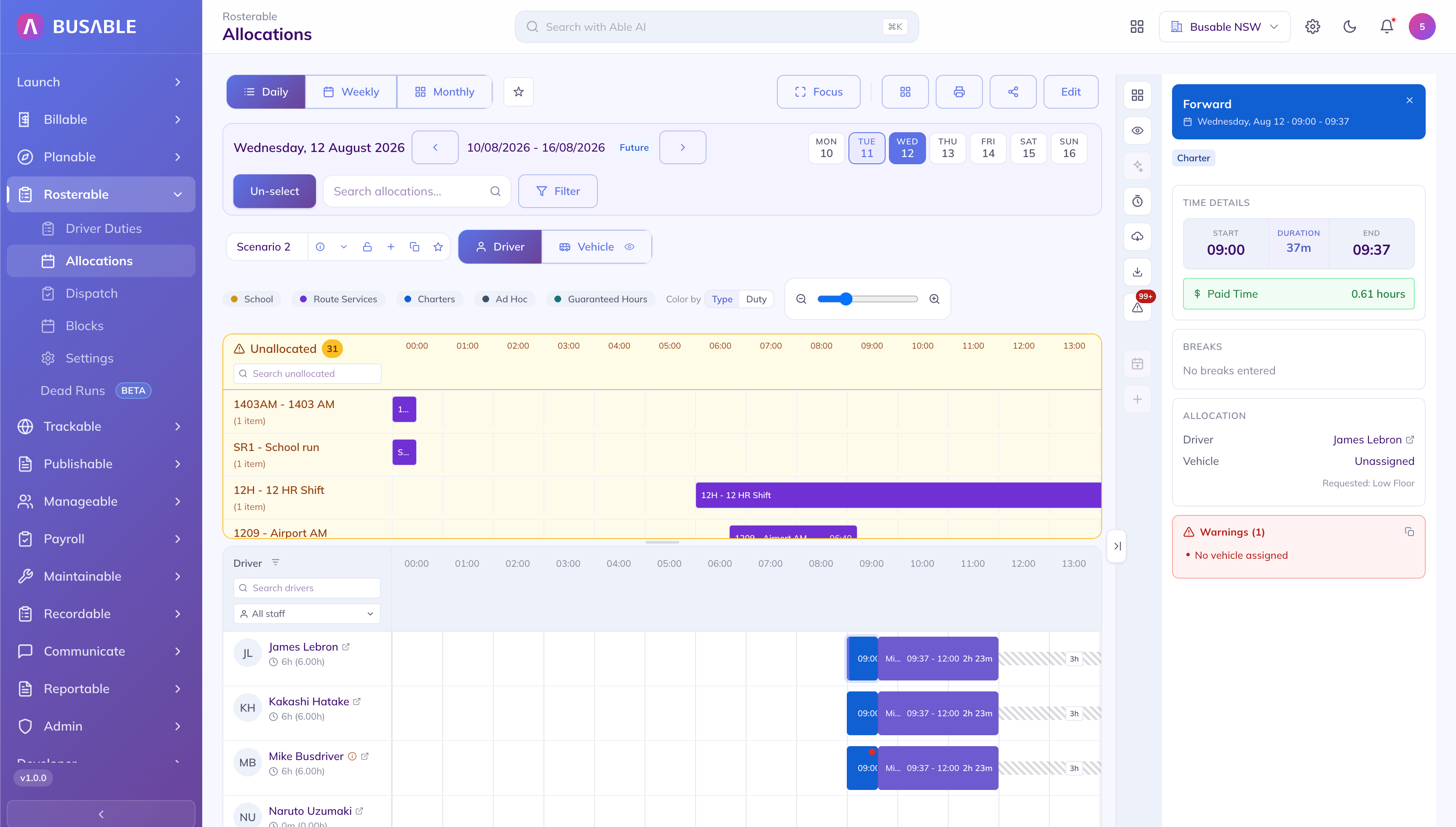
Task: Add a new scenario with plus icon
Action: [x=391, y=246]
